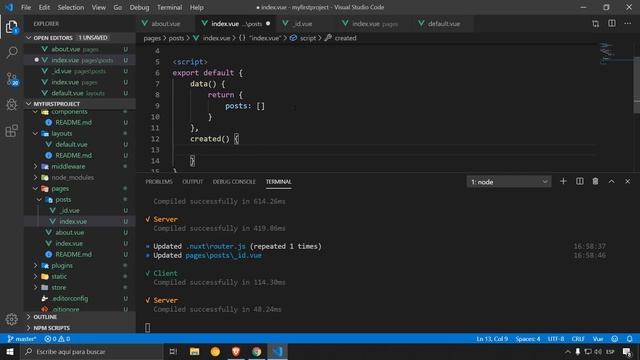Kill the terminal with the trash icon
Image resolution: width=640 pixels, height=360 pixels.
point(595,181)
